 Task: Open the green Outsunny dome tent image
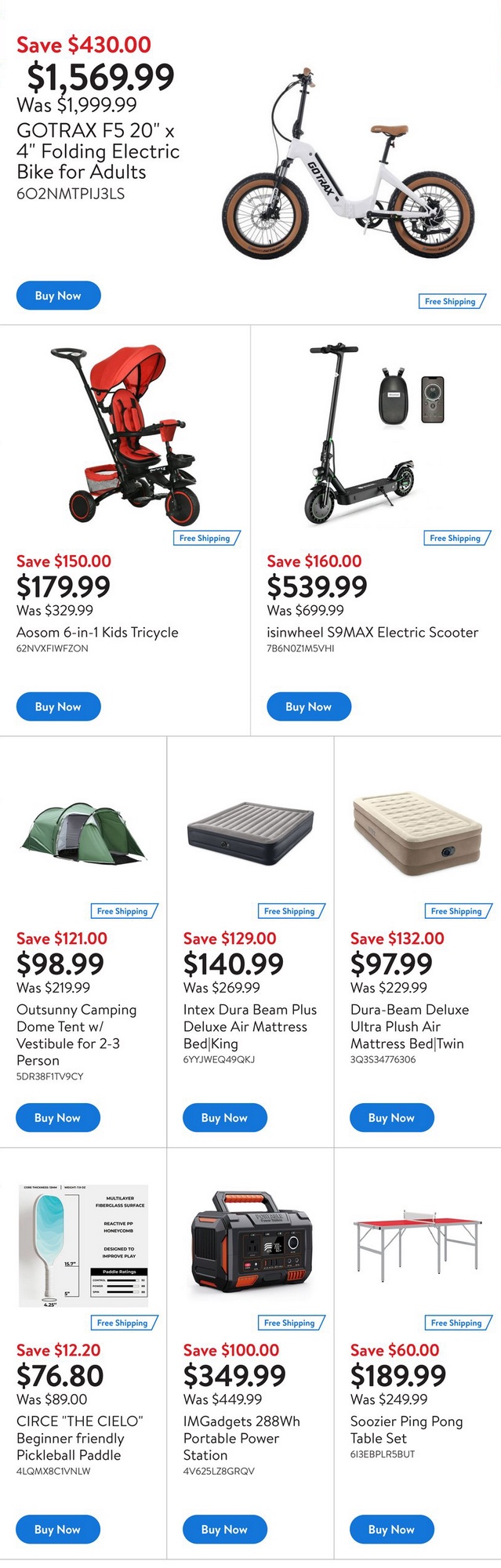pyautogui.click(x=83, y=834)
